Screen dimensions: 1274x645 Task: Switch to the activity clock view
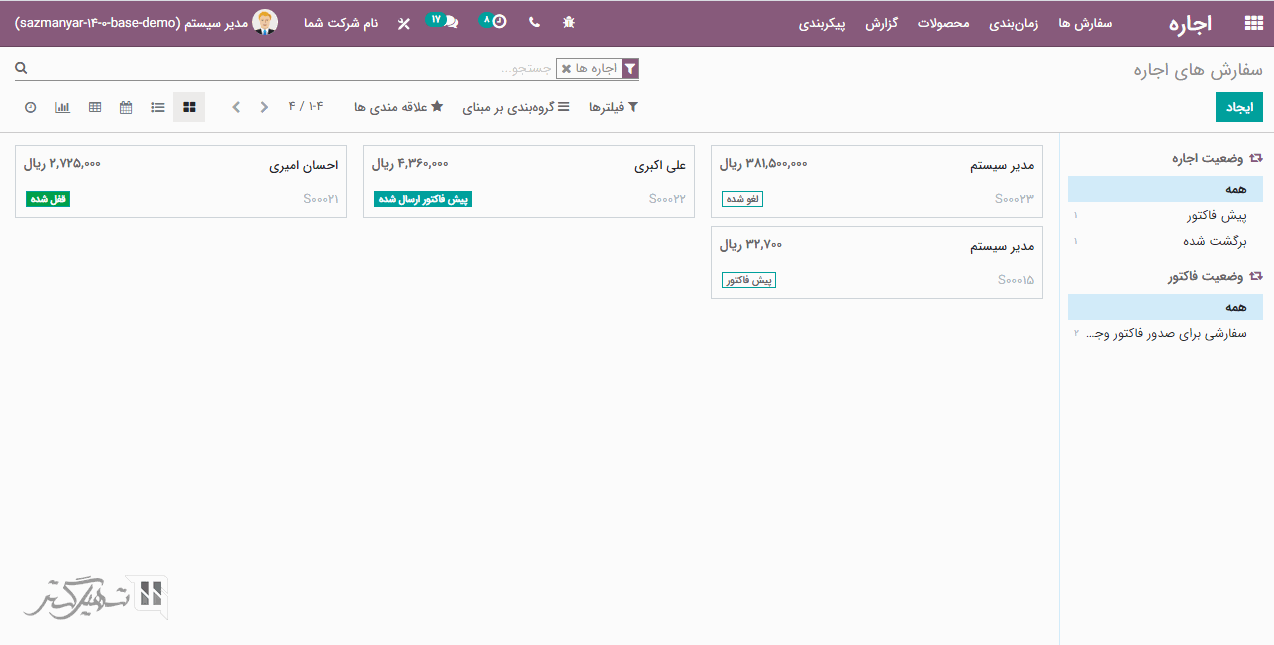coord(30,107)
